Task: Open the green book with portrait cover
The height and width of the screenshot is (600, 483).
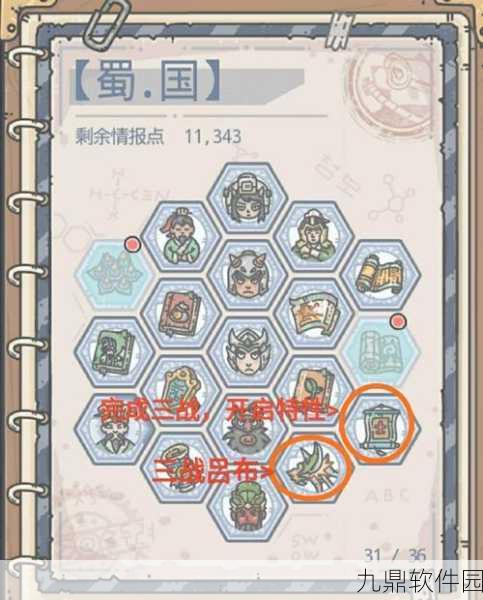Action: click(114, 352)
